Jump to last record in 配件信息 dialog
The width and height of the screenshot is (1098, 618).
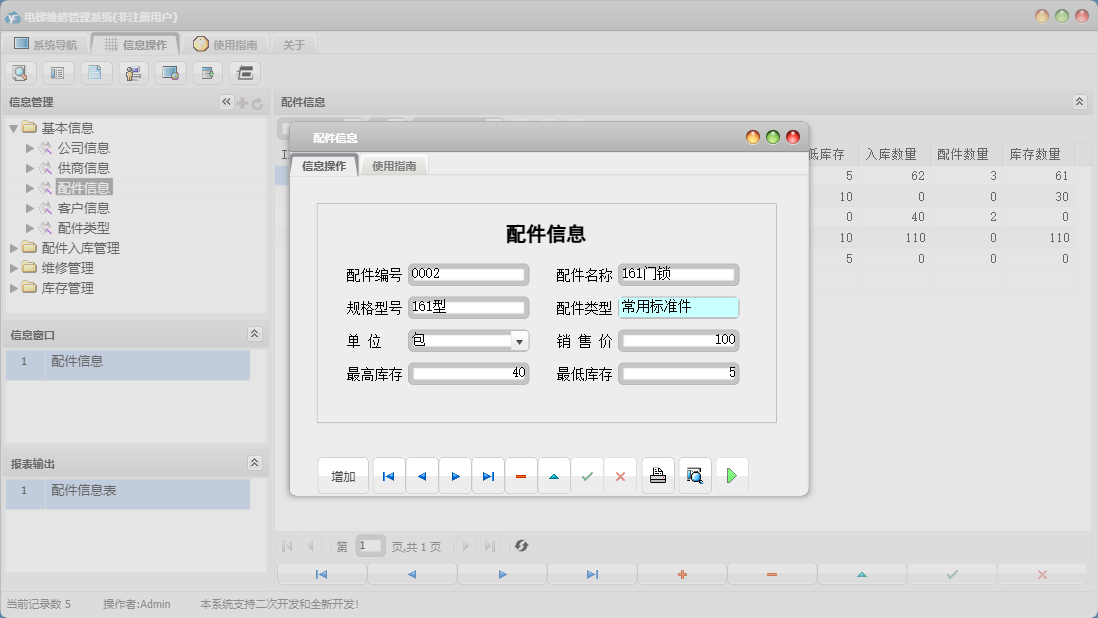pyautogui.click(x=488, y=477)
